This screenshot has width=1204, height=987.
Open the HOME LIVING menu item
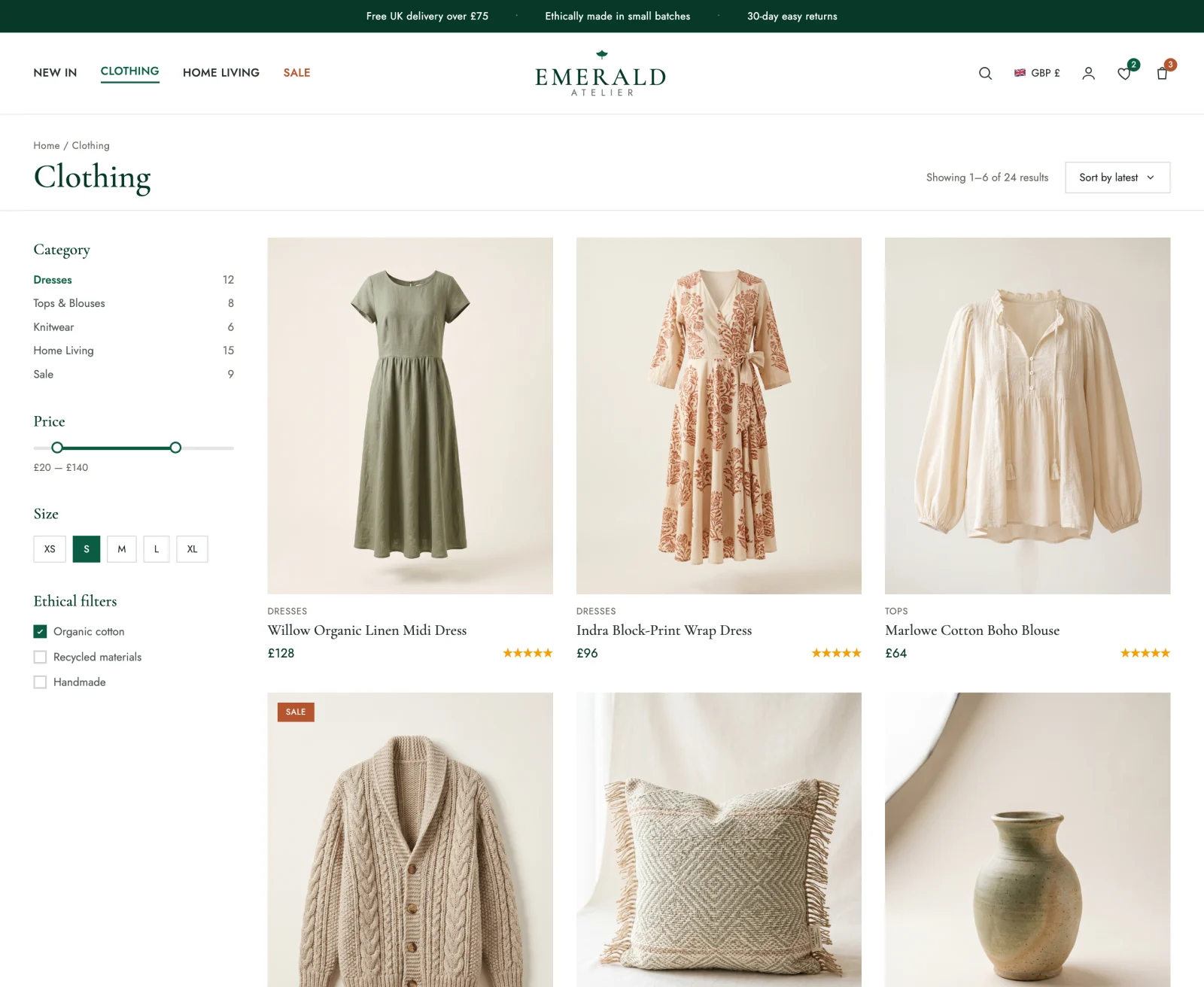[x=221, y=73]
